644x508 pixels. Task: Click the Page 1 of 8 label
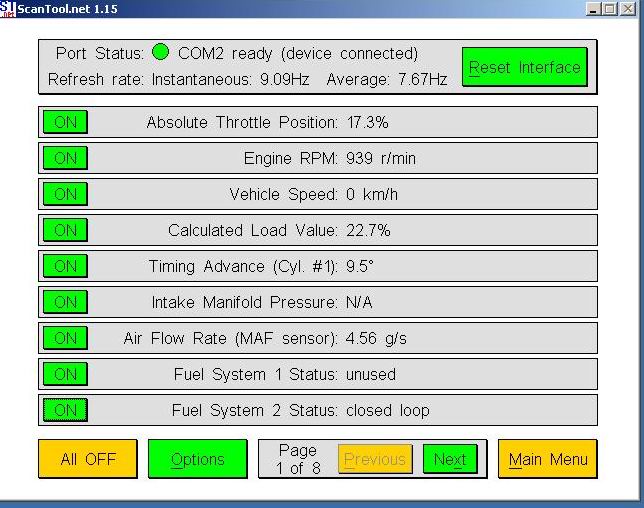(x=297, y=459)
